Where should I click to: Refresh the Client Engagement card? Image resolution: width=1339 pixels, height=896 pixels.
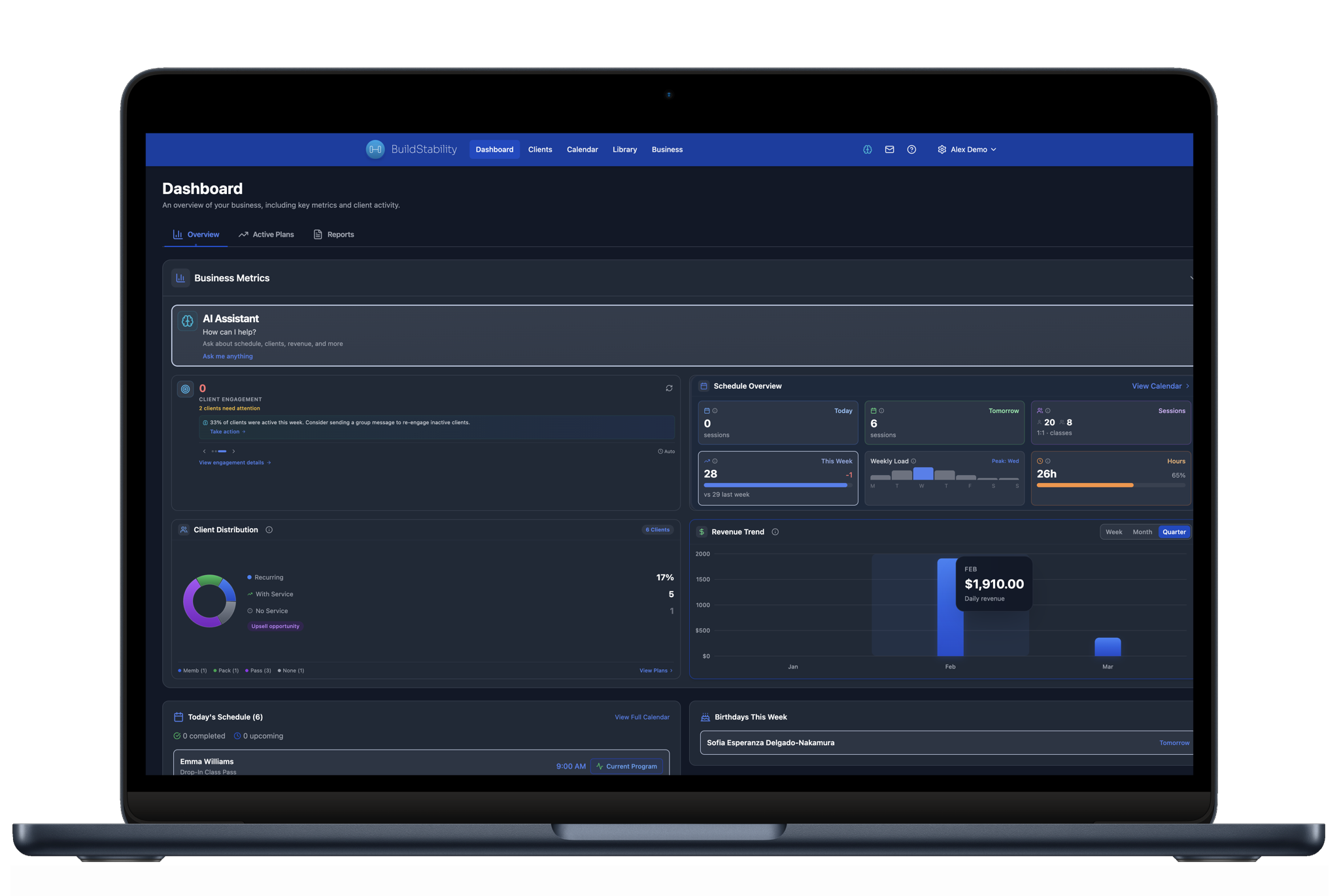tap(669, 388)
